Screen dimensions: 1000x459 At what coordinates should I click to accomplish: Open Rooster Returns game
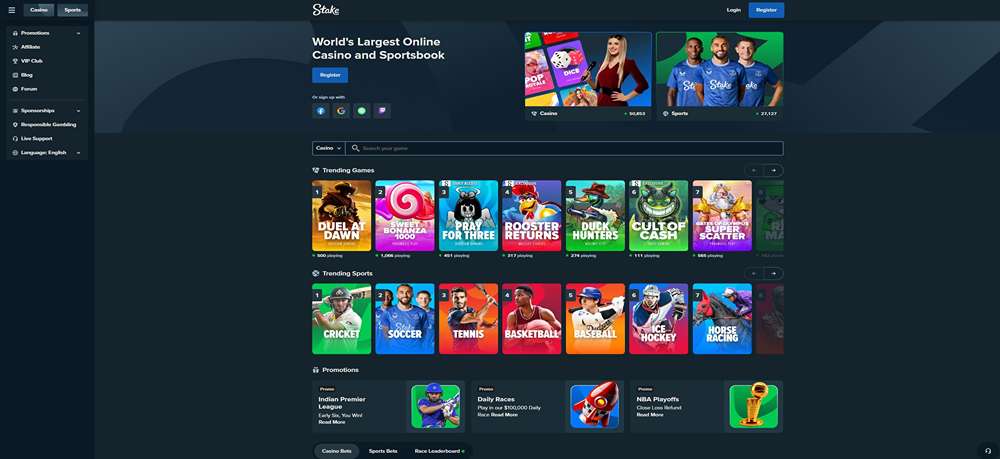pos(532,215)
